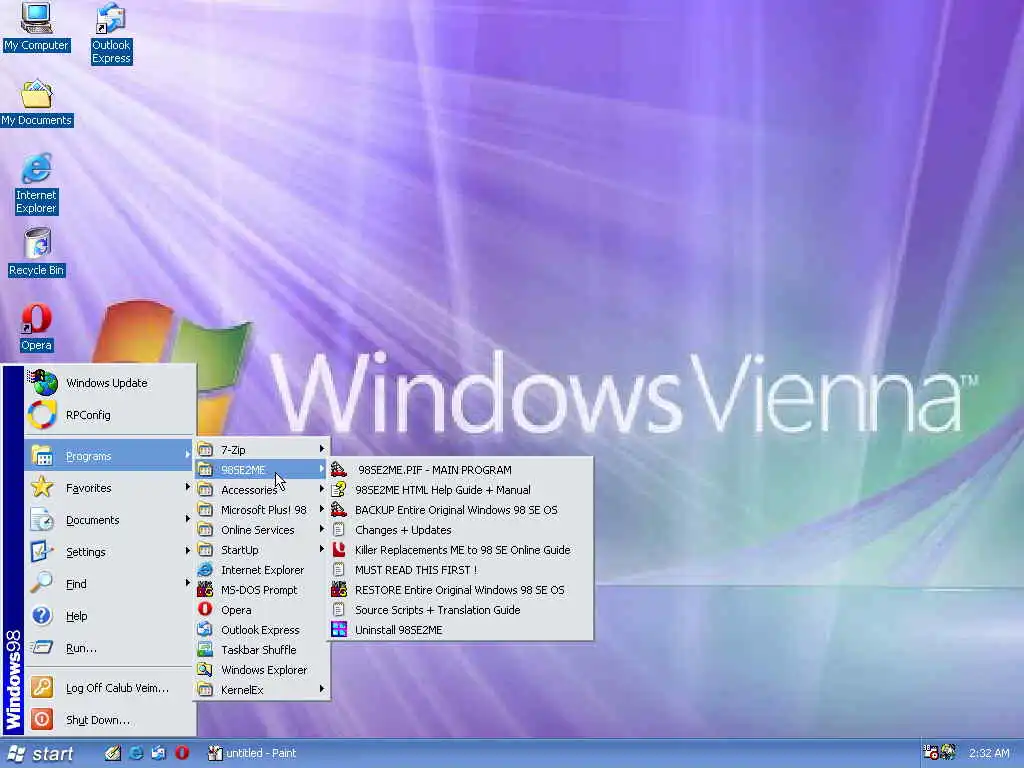The image size is (1024, 768).
Task: Highlight the 98SE2ME folder in Programs
Action: pyautogui.click(x=262, y=470)
